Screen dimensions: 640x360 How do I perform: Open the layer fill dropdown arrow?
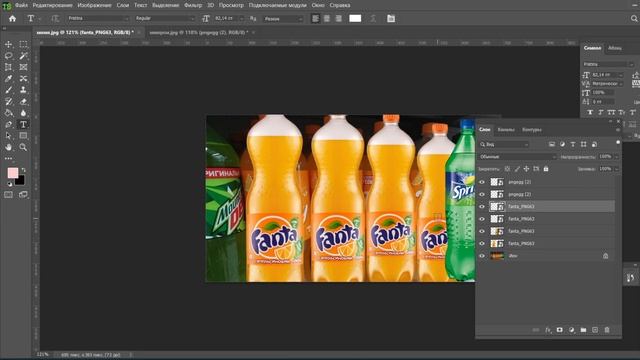tap(616, 169)
